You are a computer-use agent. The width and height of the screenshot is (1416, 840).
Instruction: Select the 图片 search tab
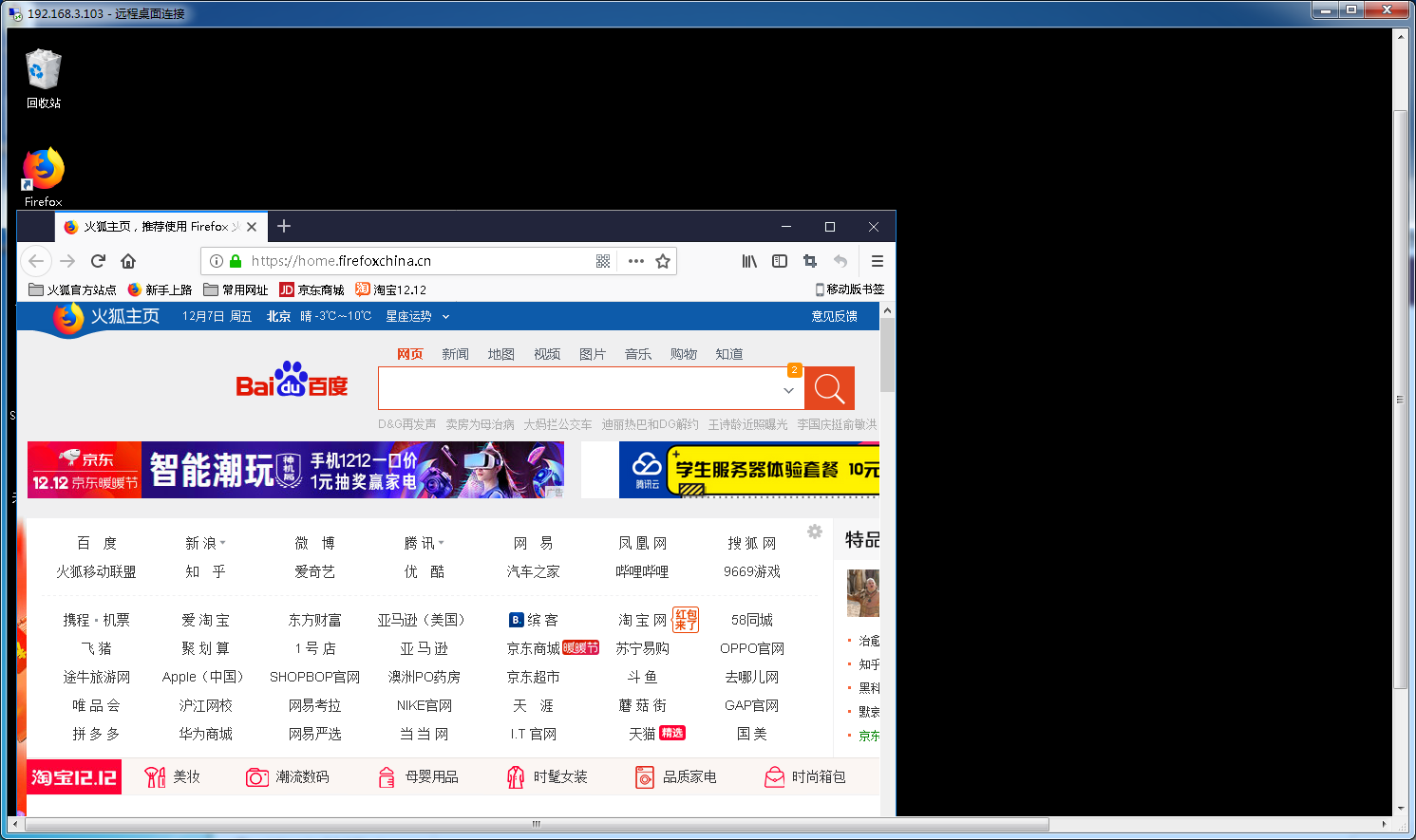[x=593, y=354]
